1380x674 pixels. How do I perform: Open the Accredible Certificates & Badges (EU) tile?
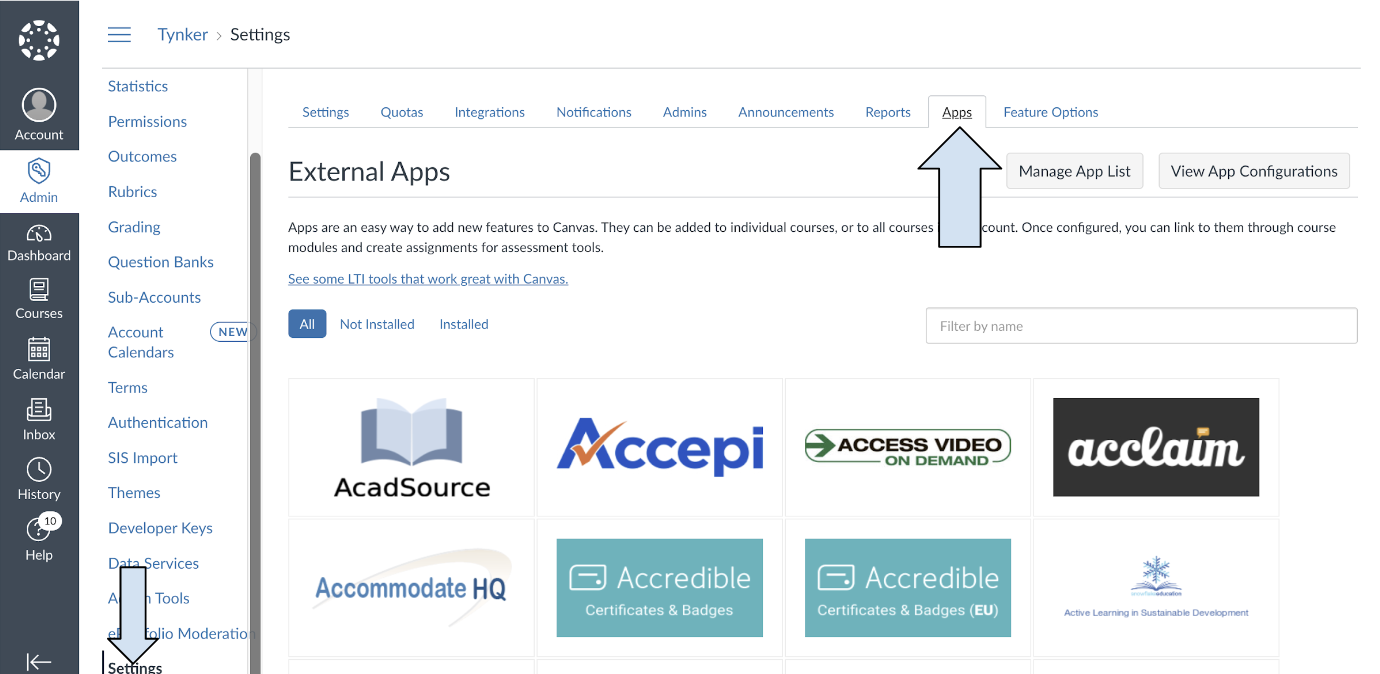[907, 587]
